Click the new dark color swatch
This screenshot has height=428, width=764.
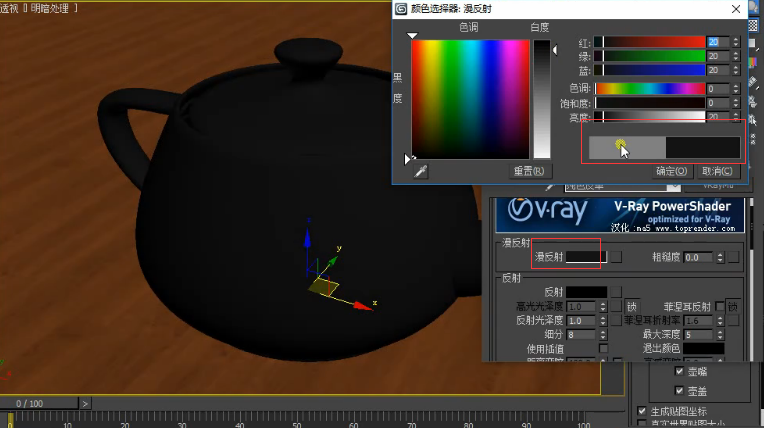(703, 147)
